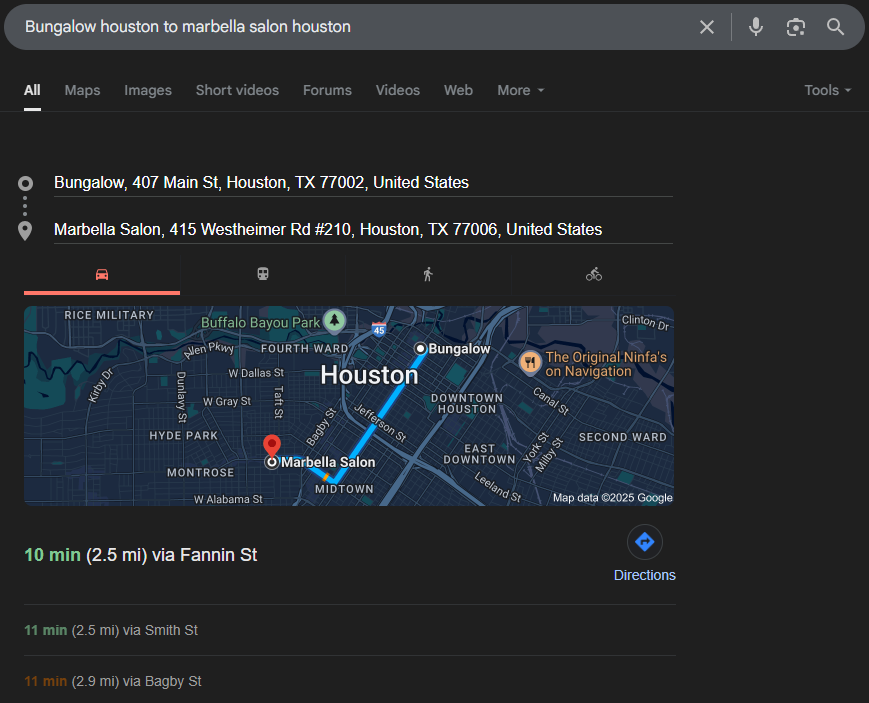869x703 pixels.
Task: Click the Midtown map label
Action: (344, 489)
